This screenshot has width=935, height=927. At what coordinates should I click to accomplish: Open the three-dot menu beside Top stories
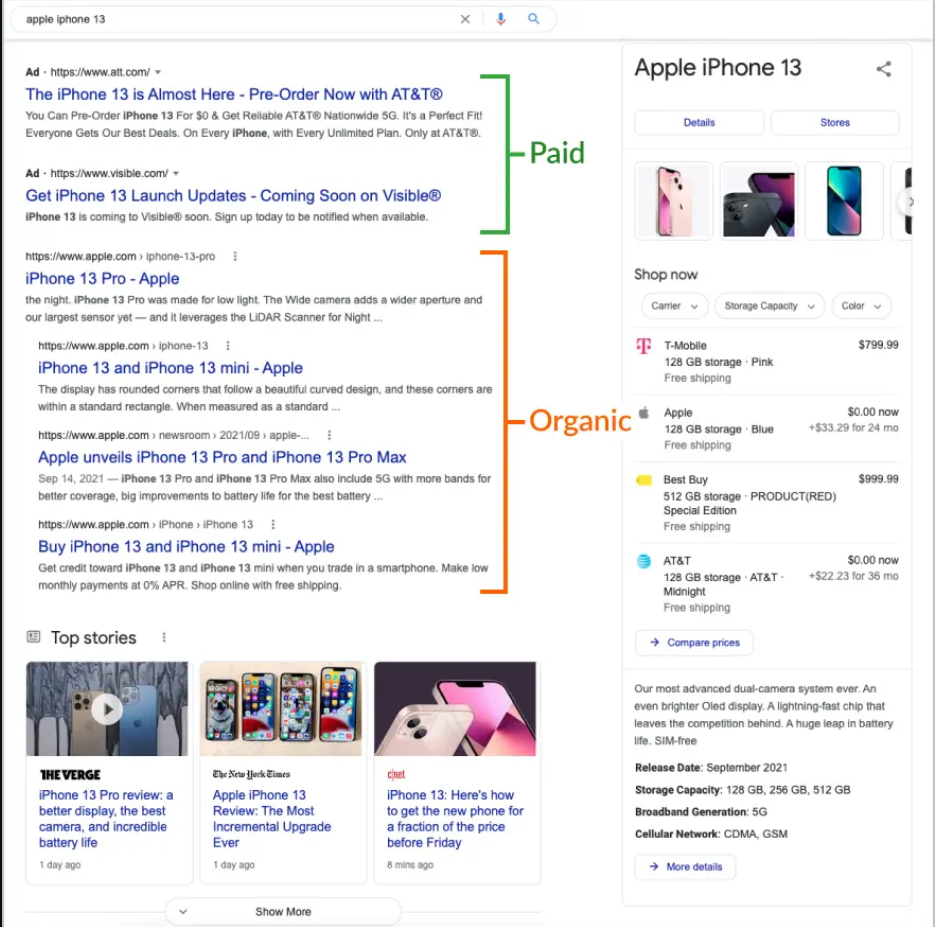point(164,638)
